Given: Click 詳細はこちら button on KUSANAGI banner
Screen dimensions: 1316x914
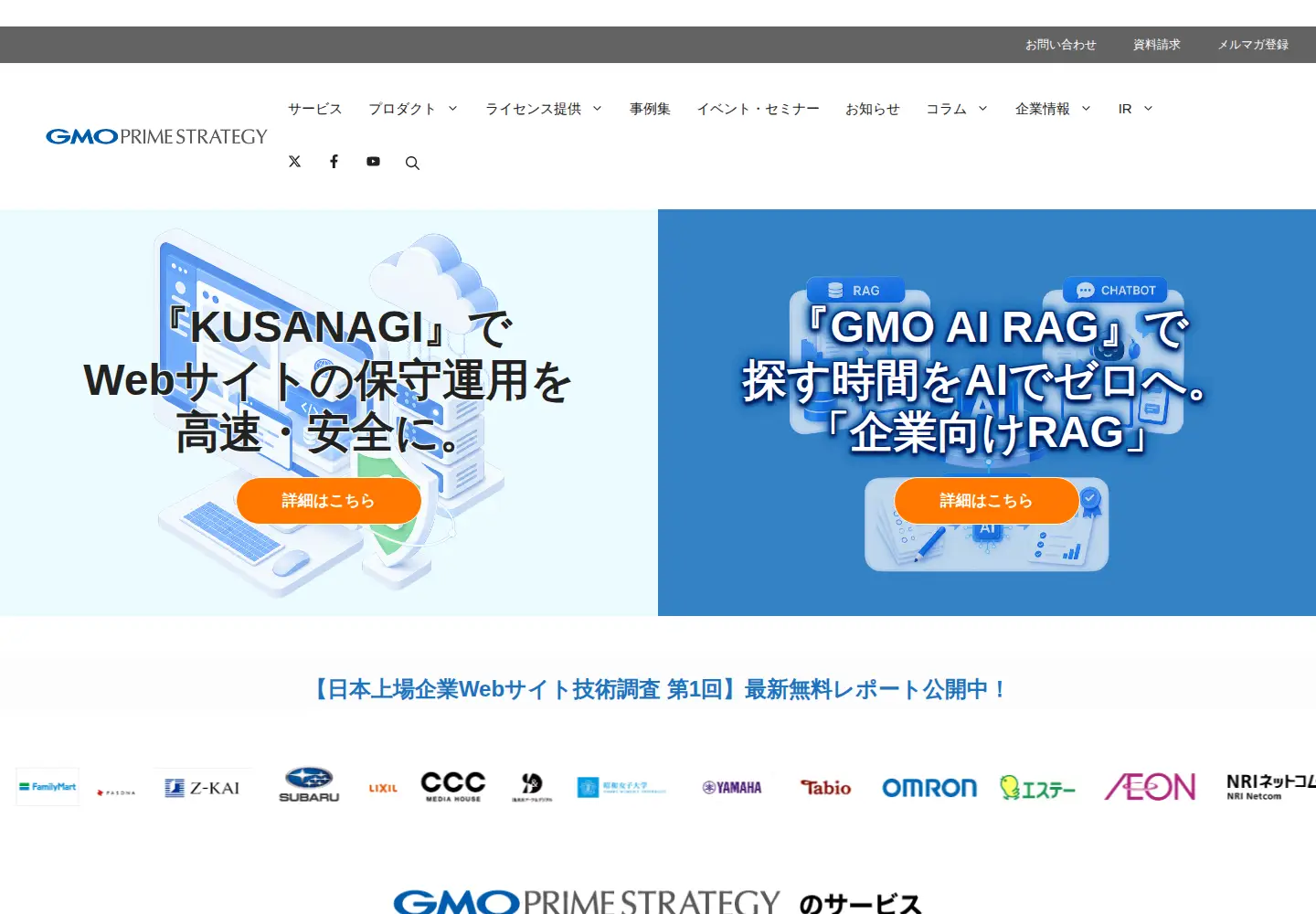Looking at the screenshot, I should click(329, 501).
